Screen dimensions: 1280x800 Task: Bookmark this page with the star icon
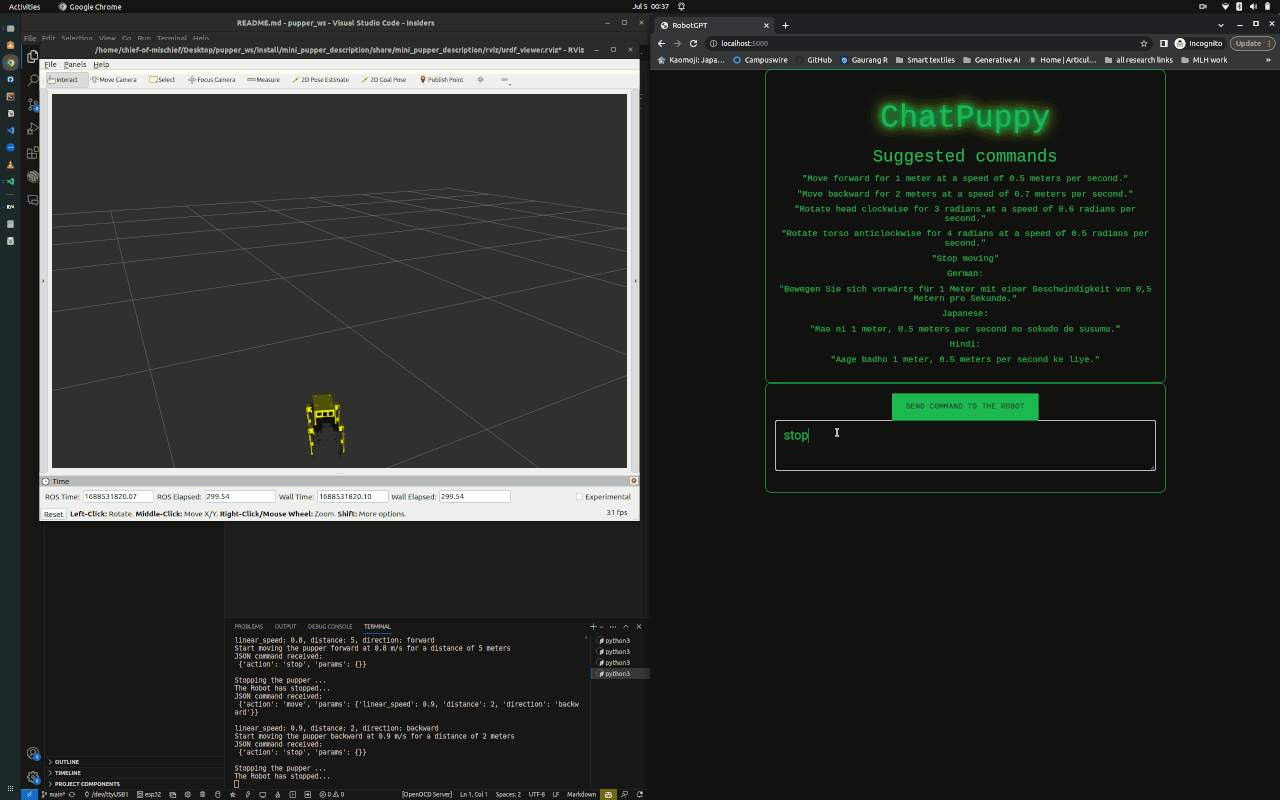(x=1144, y=43)
